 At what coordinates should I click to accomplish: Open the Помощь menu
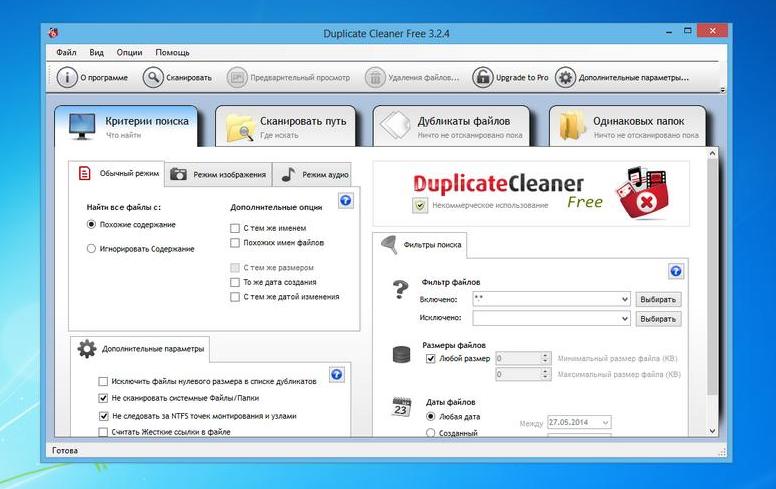pos(172,52)
